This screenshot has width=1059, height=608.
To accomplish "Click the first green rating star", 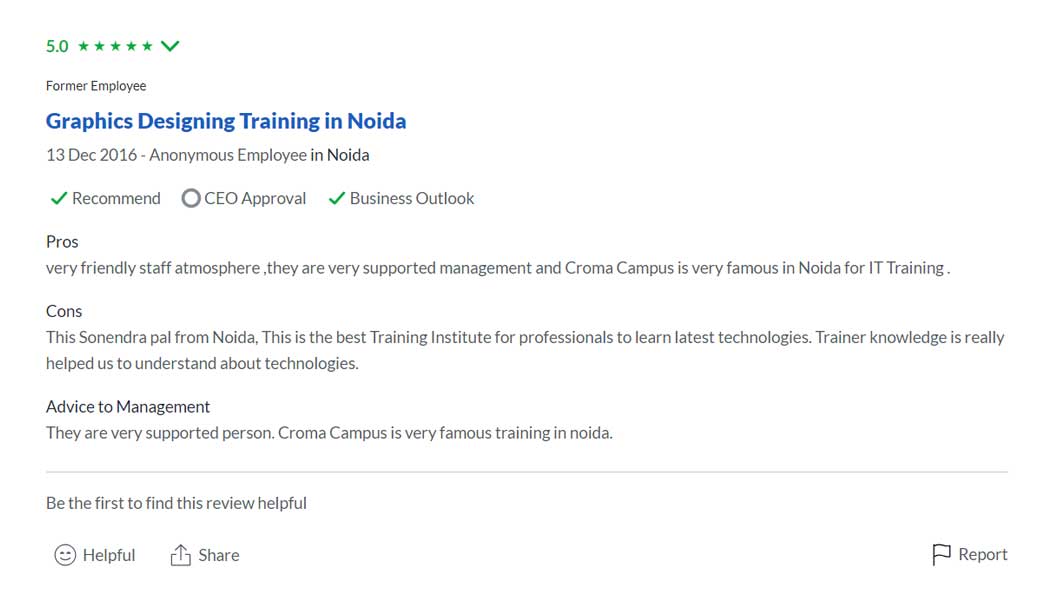I will (x=83, y=46).
